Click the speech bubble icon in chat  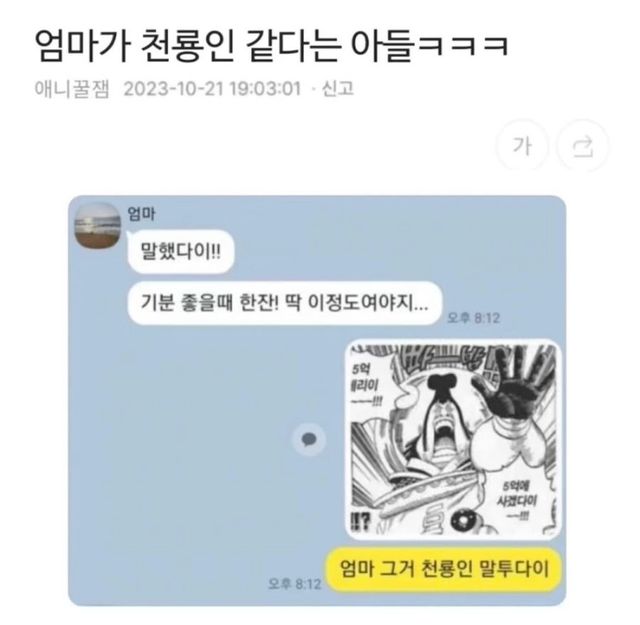pyautogui.click(x=309, y=439)
